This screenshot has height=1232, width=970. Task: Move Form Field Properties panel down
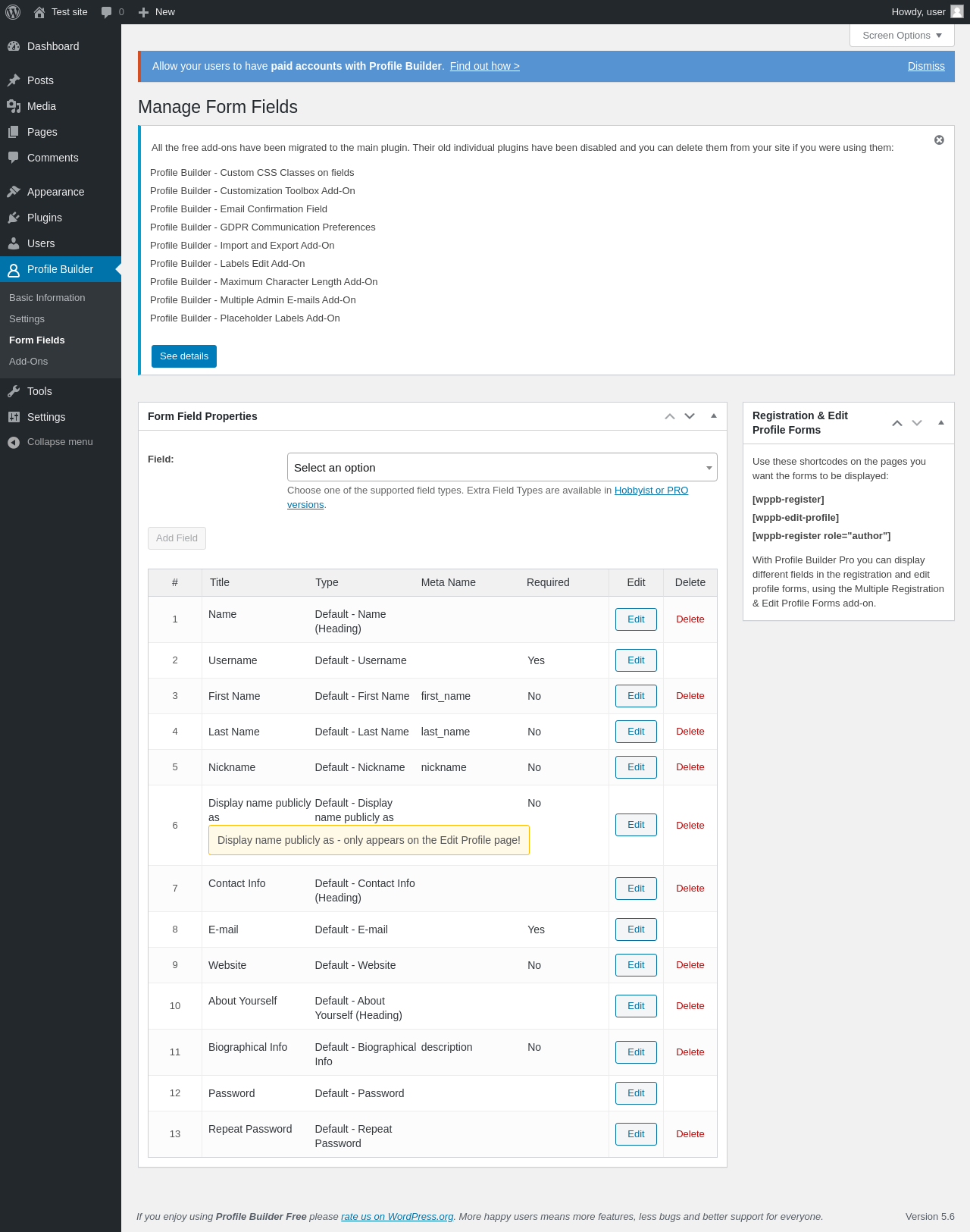click(690, 416)
